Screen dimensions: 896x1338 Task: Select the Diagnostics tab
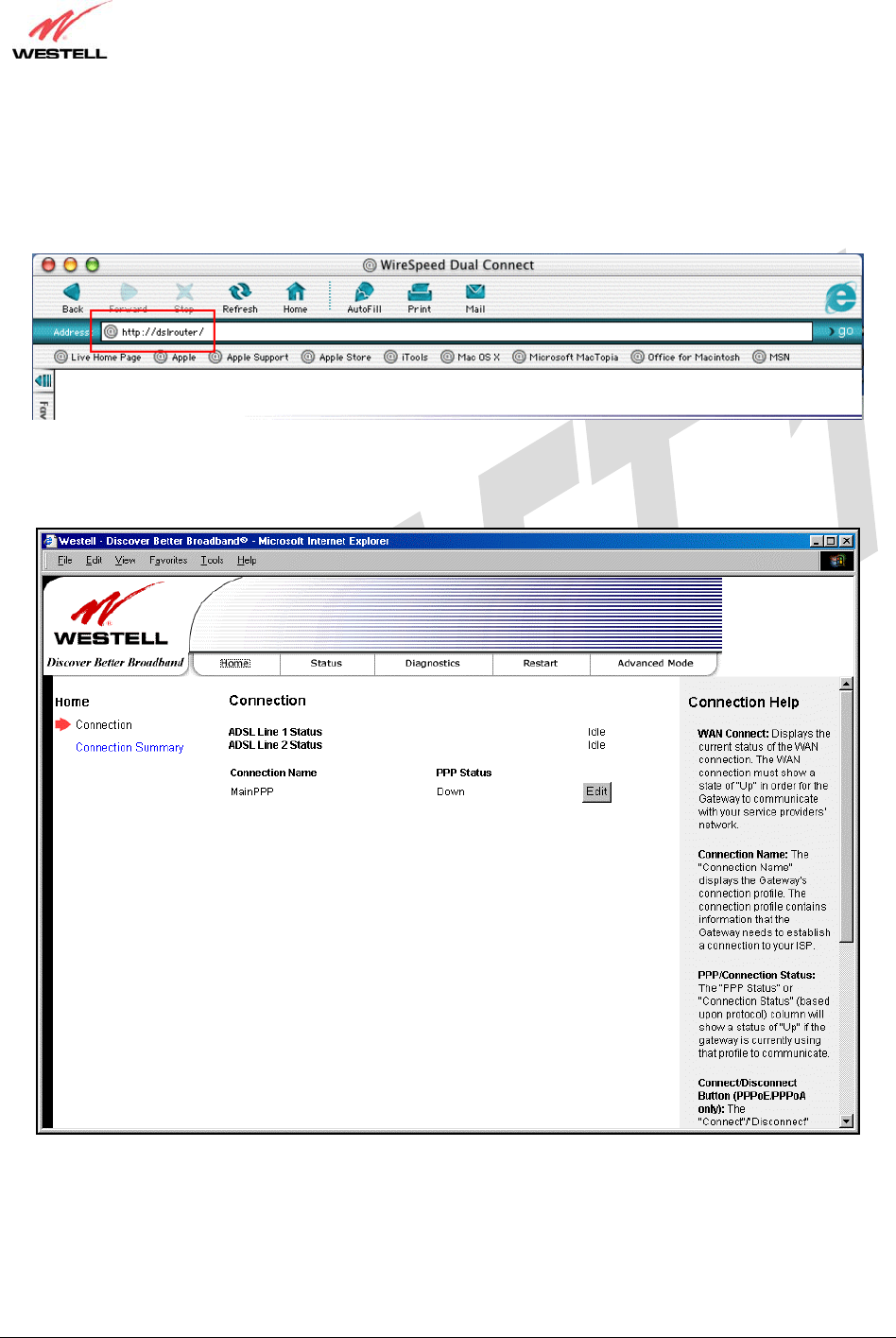(433, 664)
